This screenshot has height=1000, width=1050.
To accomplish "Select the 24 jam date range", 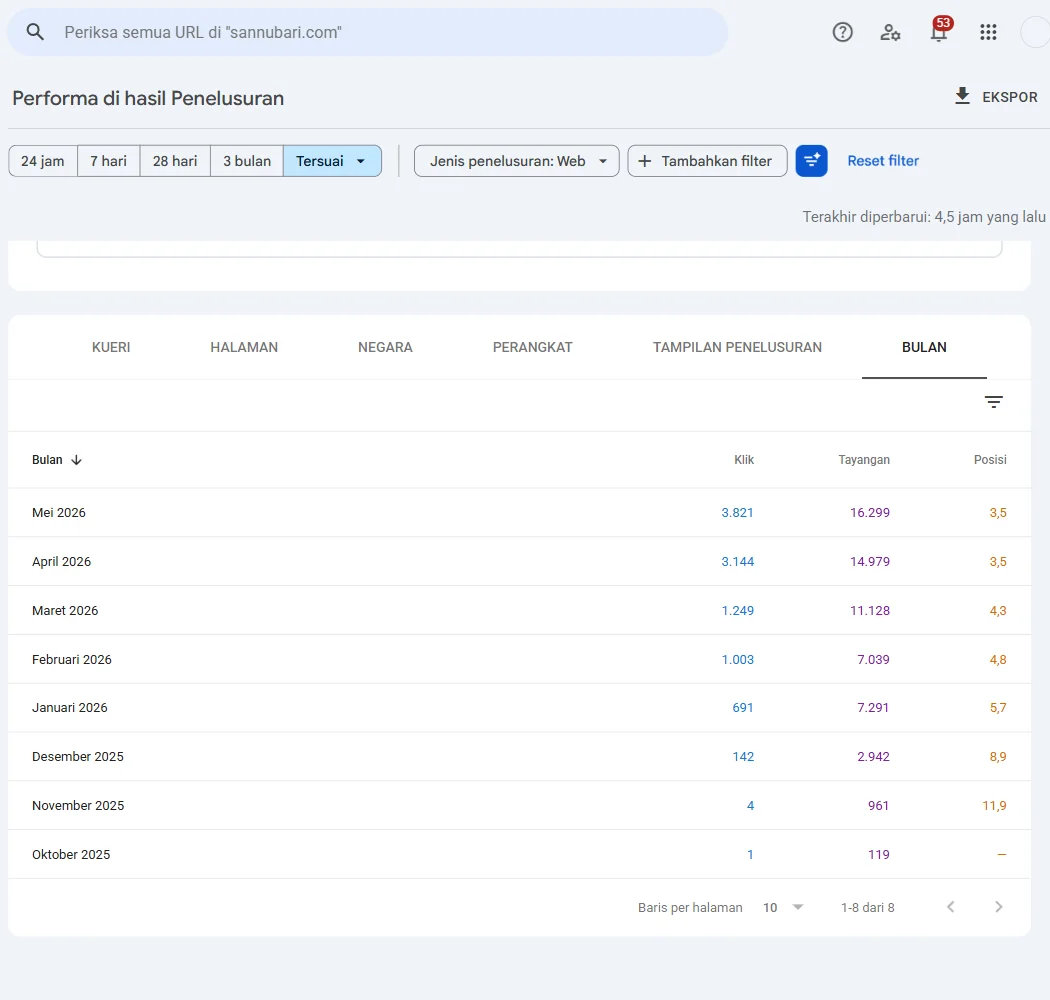I will click(x=43, y=161).
